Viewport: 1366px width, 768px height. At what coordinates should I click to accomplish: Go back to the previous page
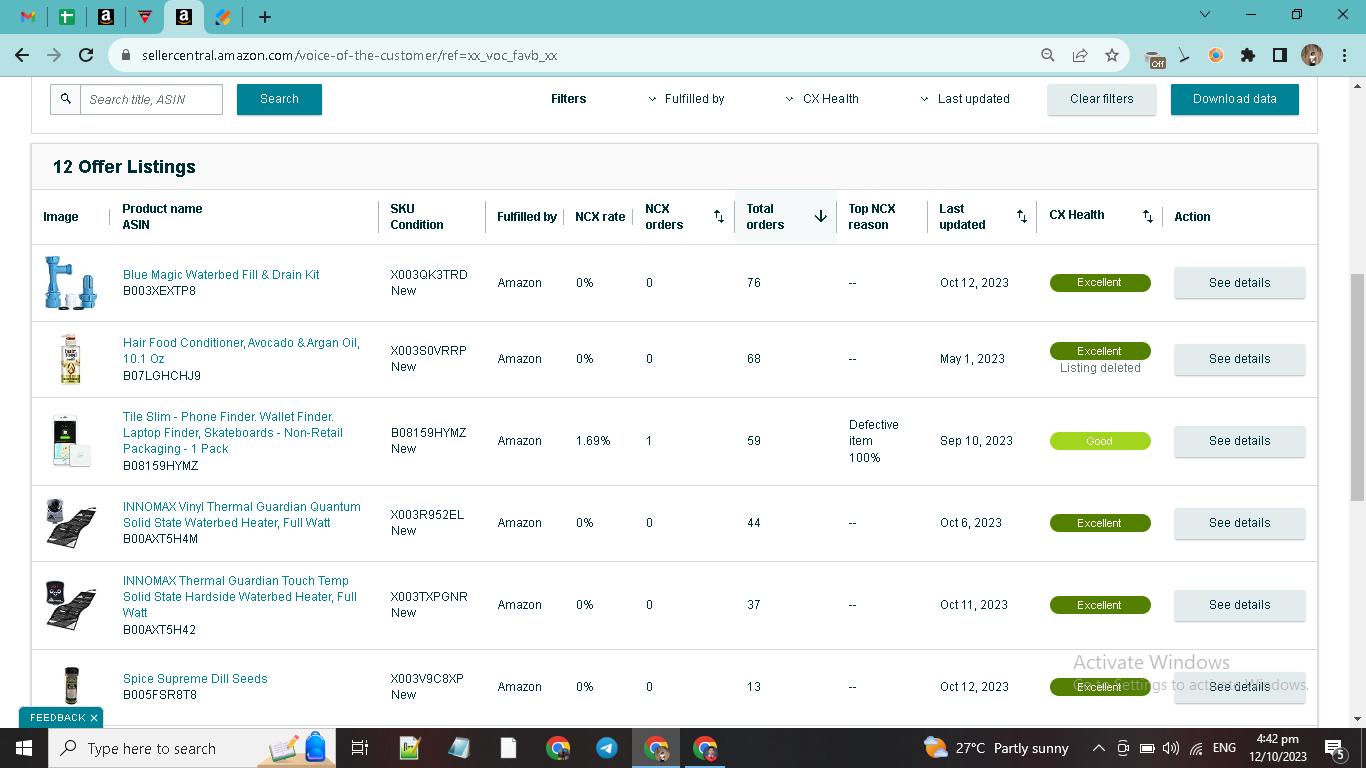point(22,56)
